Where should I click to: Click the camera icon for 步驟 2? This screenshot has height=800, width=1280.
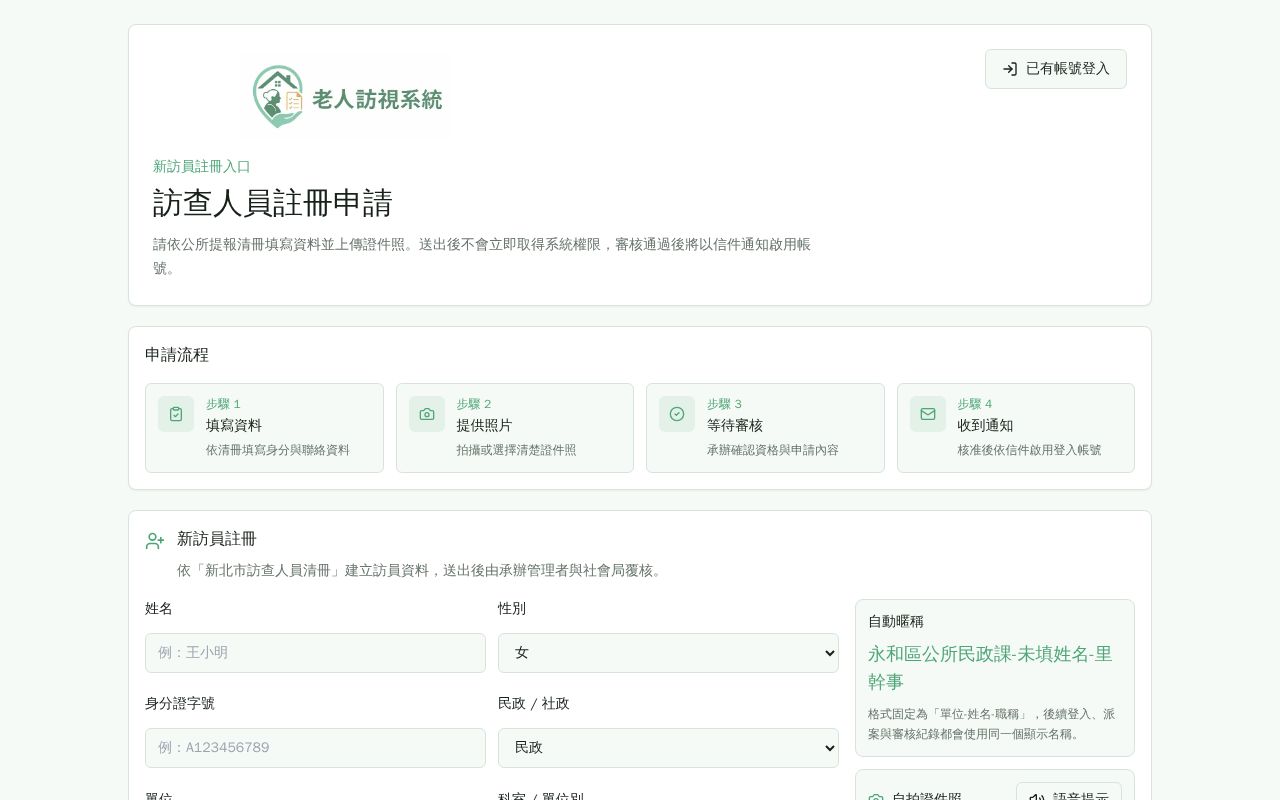[x=427, y=414]
